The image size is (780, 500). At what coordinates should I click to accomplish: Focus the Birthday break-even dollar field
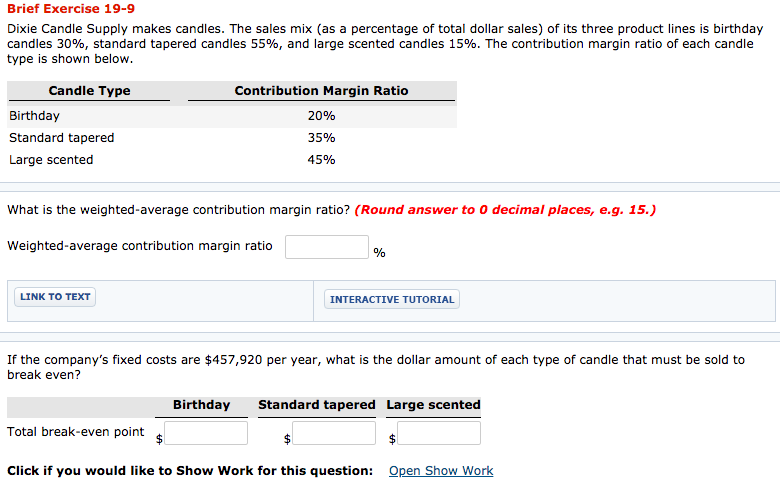pos(207,433)
